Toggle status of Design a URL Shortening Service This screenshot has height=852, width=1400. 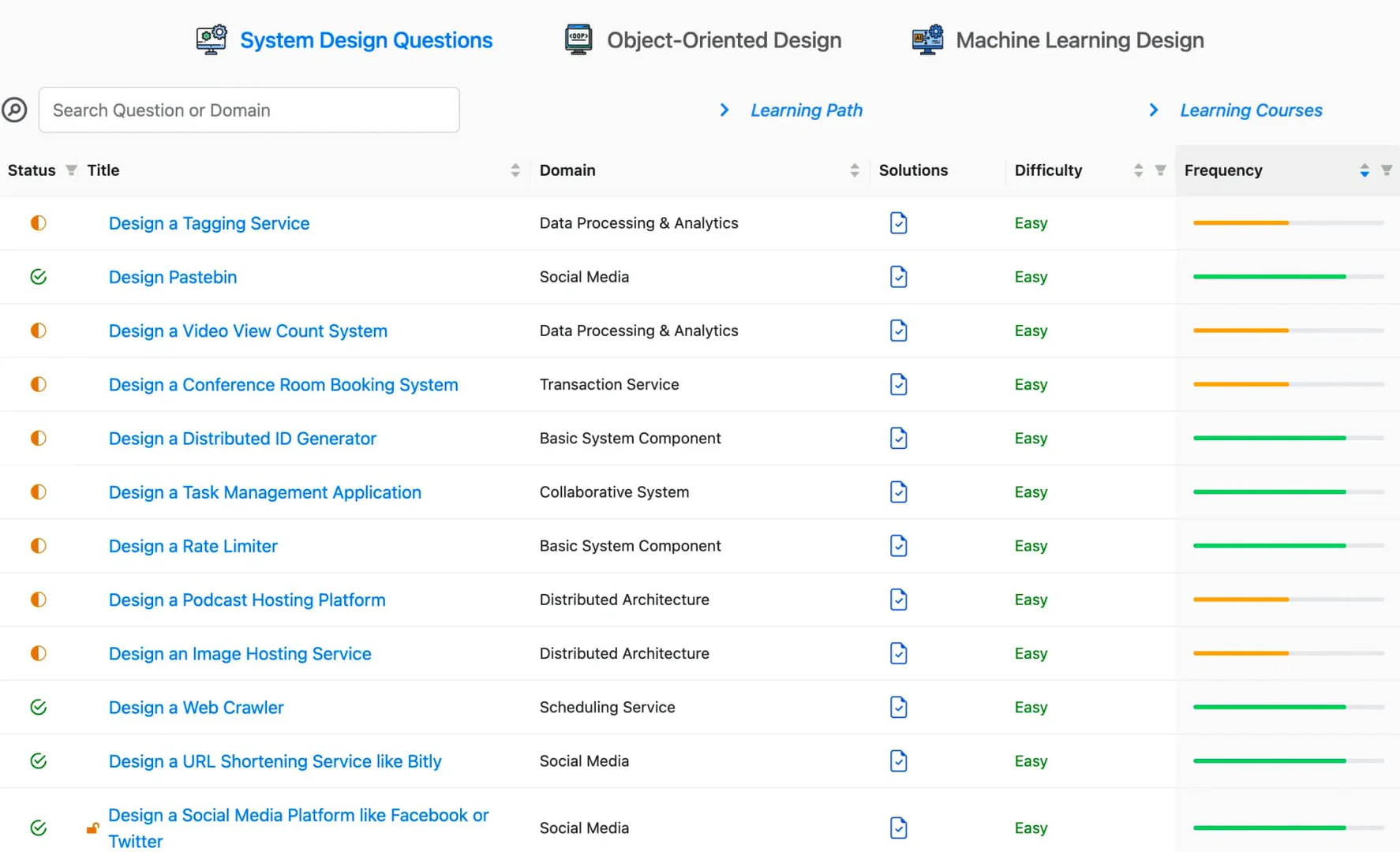click(38, 761)
